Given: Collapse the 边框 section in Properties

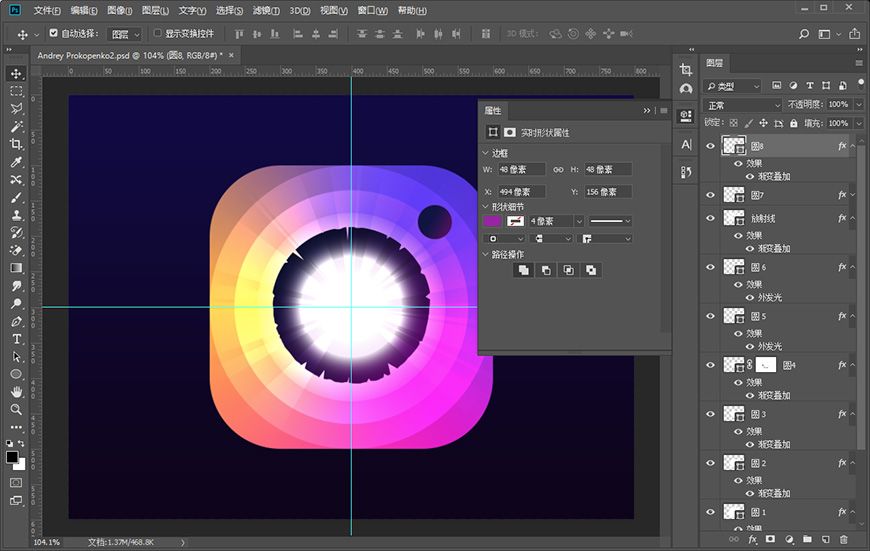Looking at the screenshot, I should (485, 153).
